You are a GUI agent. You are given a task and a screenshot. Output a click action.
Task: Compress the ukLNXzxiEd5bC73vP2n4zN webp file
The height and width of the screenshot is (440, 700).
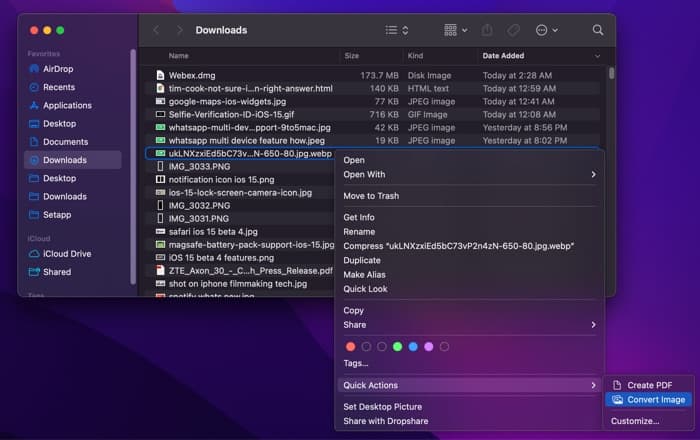coord(470,246)
